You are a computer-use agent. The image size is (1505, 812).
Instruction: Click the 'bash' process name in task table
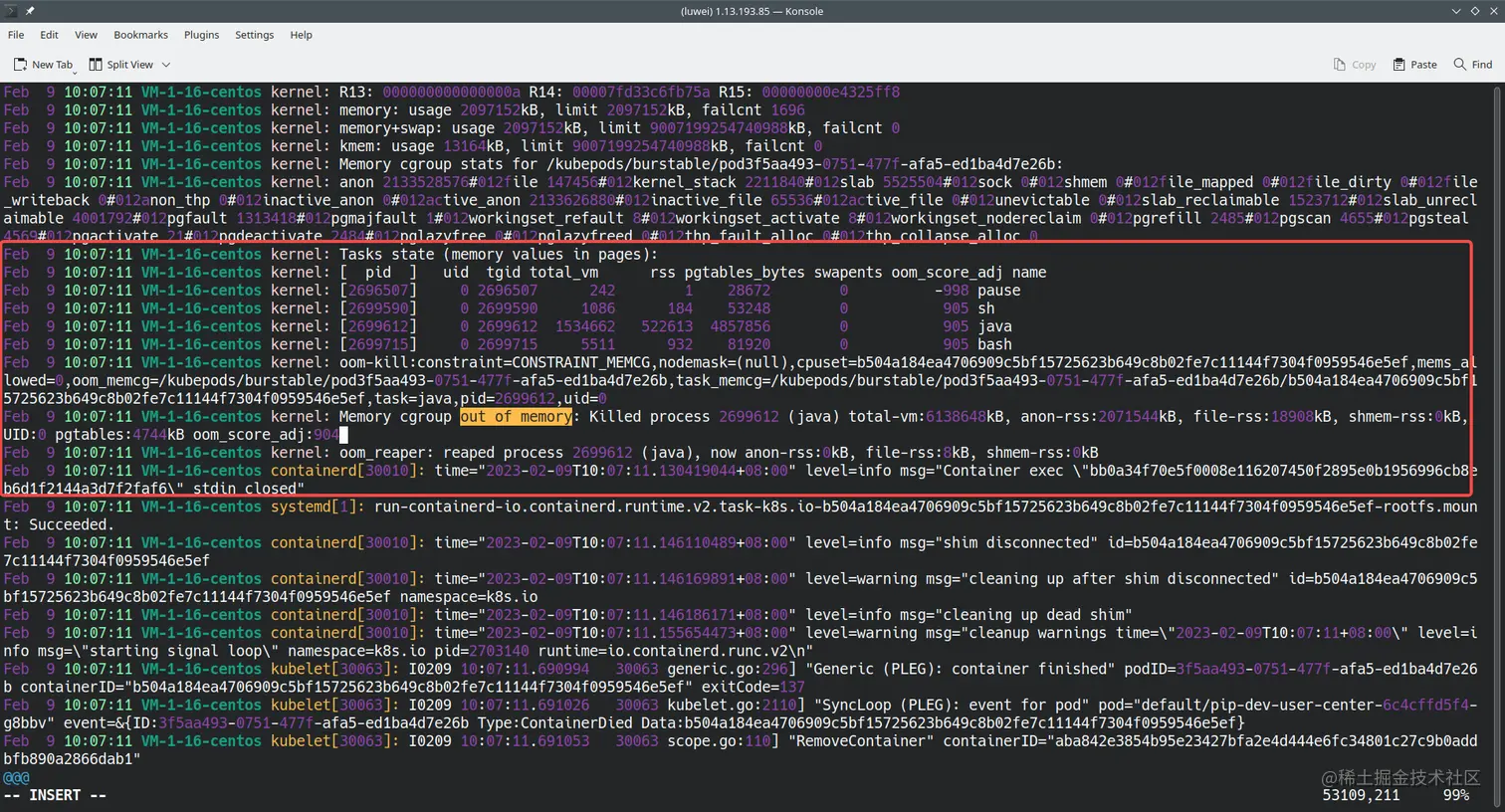coord(994,344)
